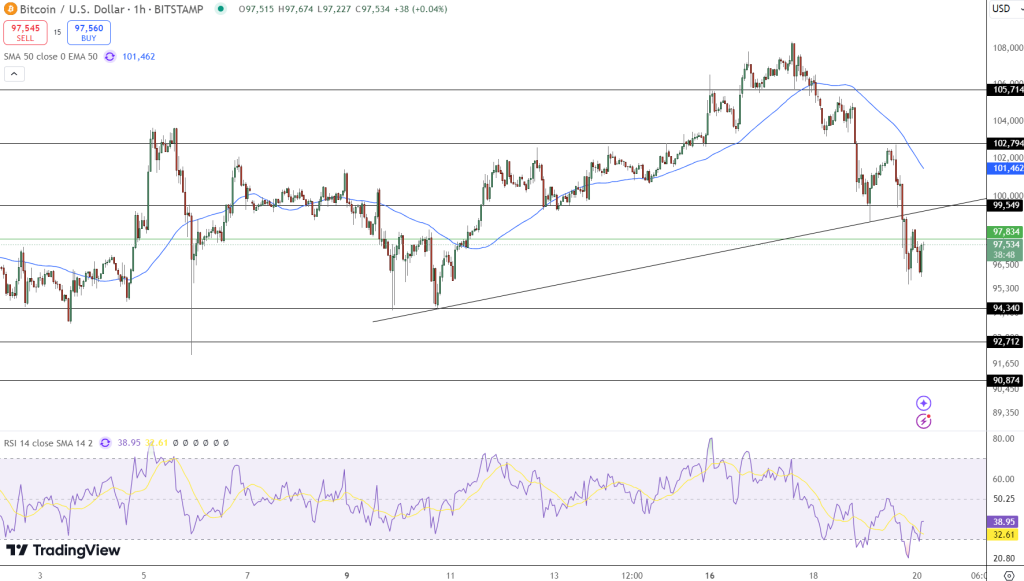Click the Bitcoin / U.S. Dollar symbol title
Screen dimensions: 1024x581
coord(72,9)
